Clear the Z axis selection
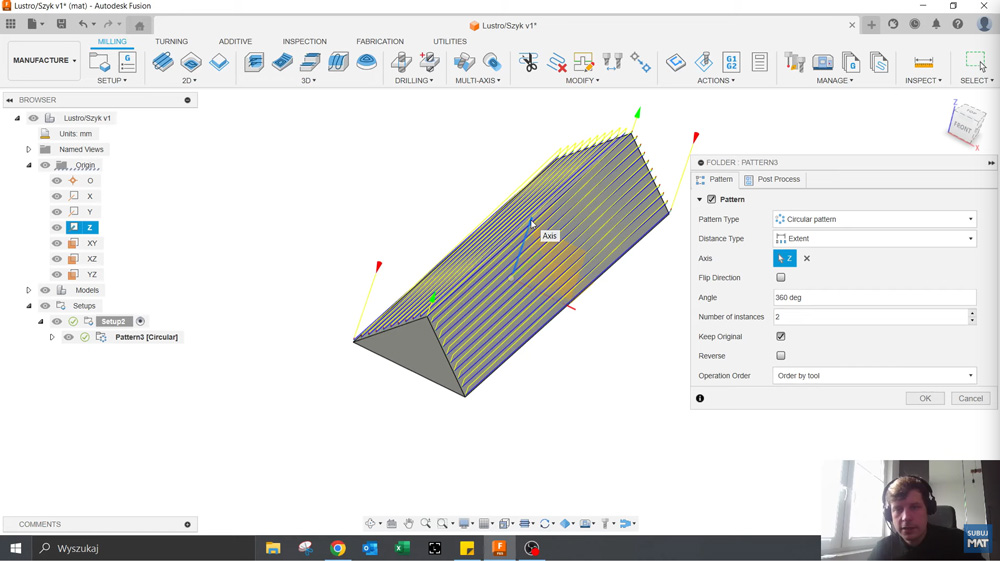The height and width of the screenshot is (561, 1000). (x=807, y=258)
